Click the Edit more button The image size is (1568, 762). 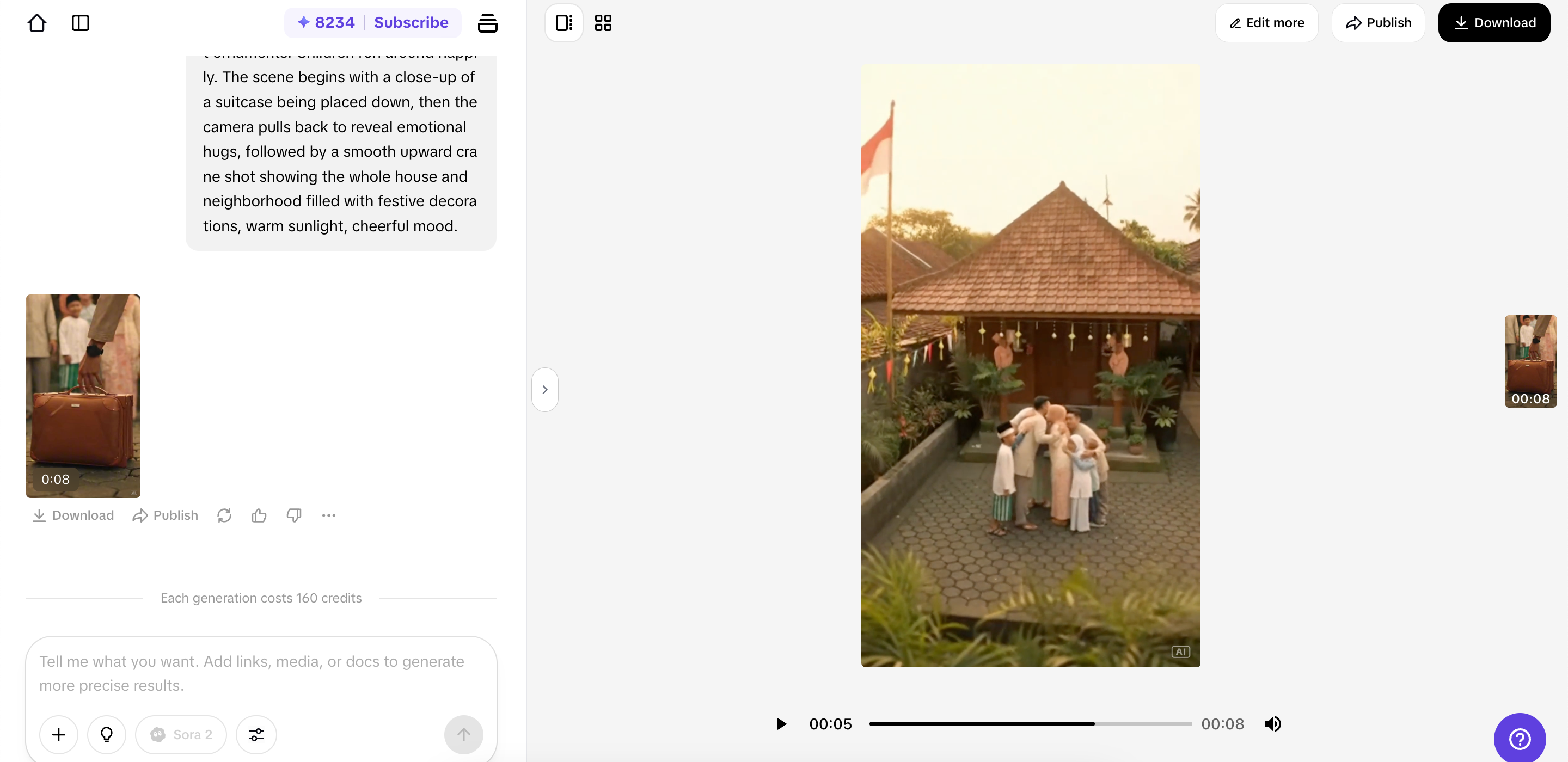coord(1266,23)
